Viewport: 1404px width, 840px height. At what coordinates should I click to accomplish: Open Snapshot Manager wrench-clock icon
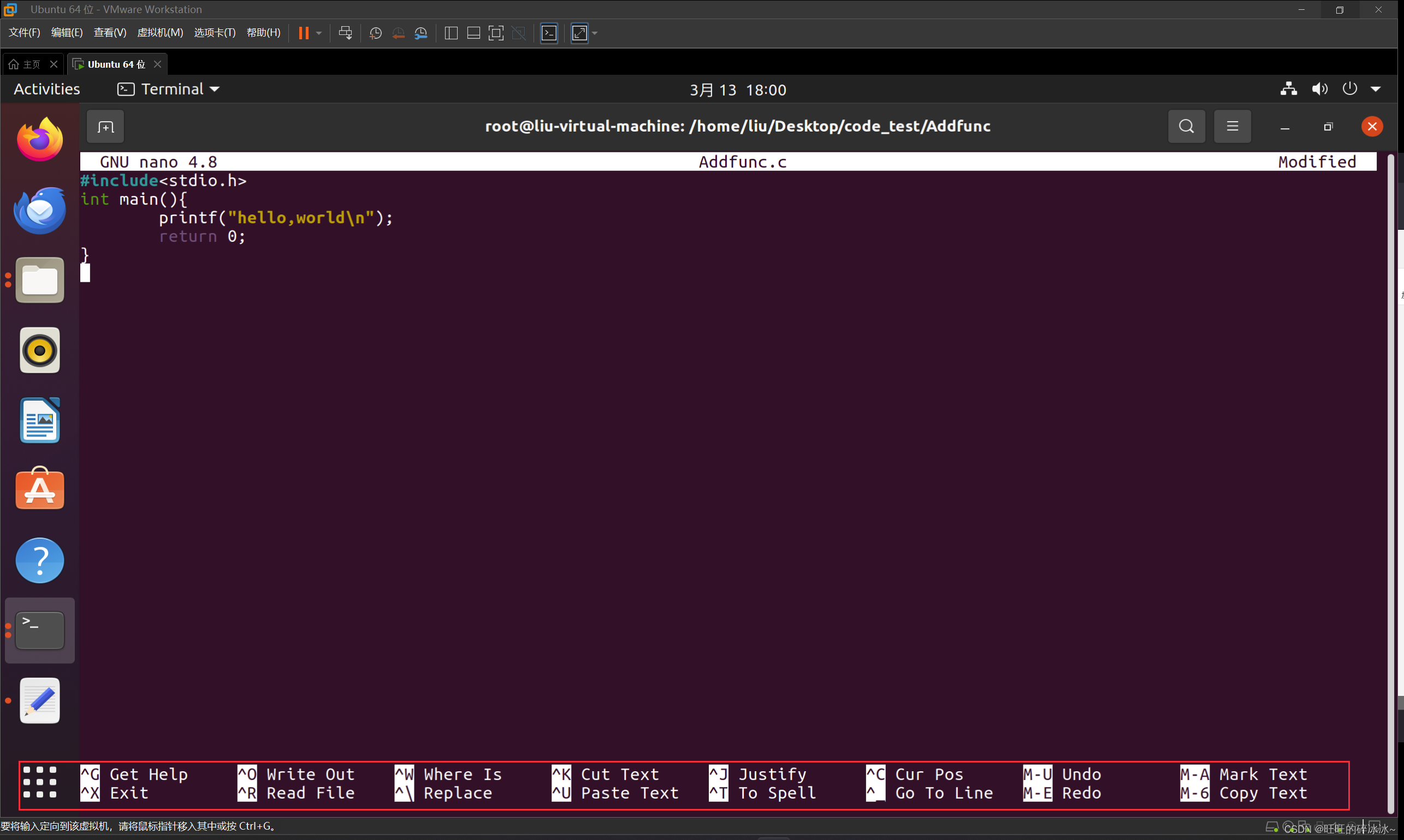pos(421,33)
